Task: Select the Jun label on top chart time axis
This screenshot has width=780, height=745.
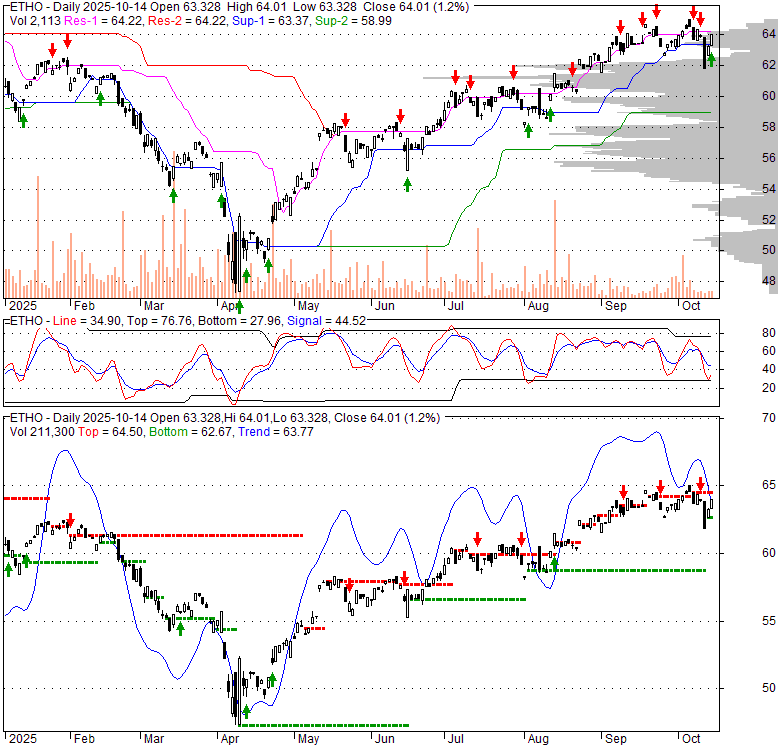Action: (384, 305)
